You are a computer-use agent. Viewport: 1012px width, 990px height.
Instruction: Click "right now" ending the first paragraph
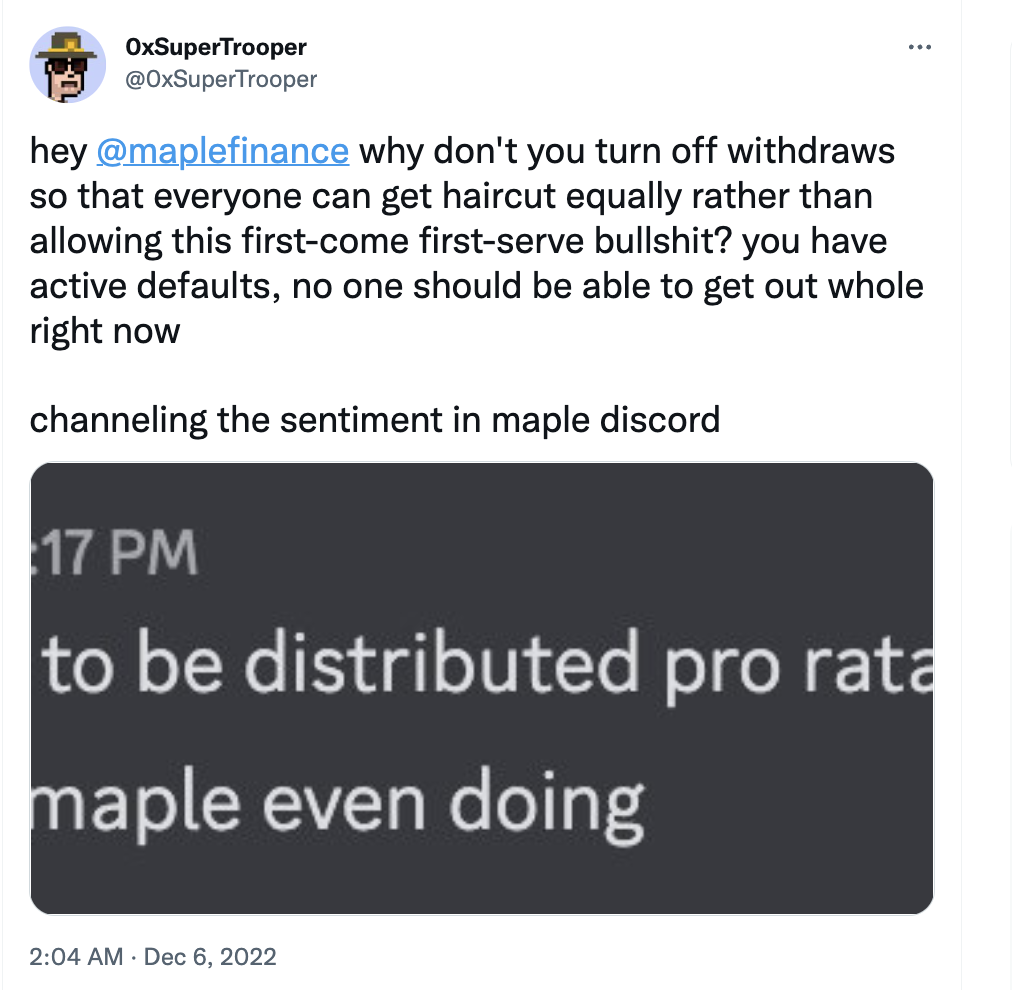point(105,330)
